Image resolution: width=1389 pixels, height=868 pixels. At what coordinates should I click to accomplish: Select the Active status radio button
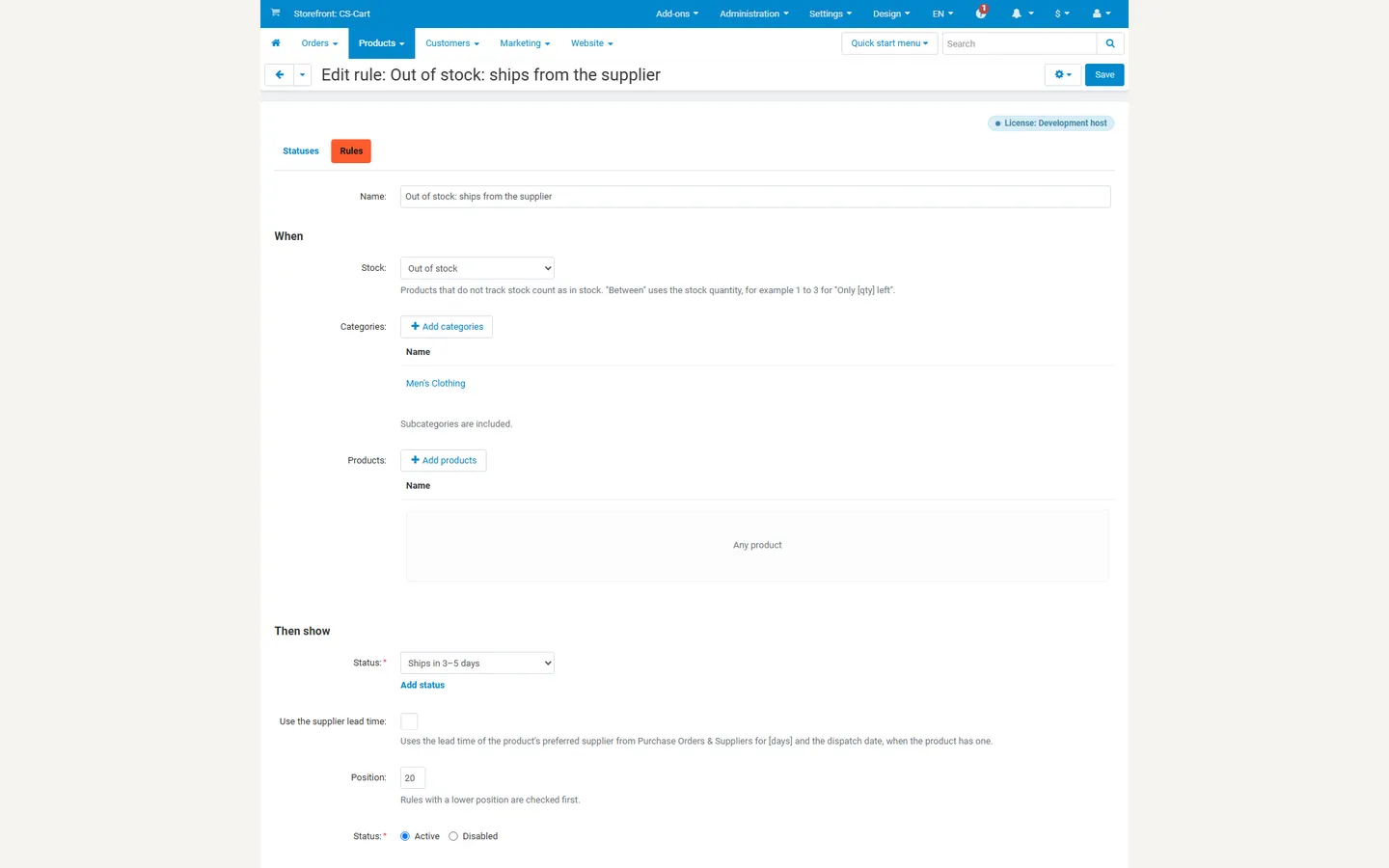click(x=405, y=836)
